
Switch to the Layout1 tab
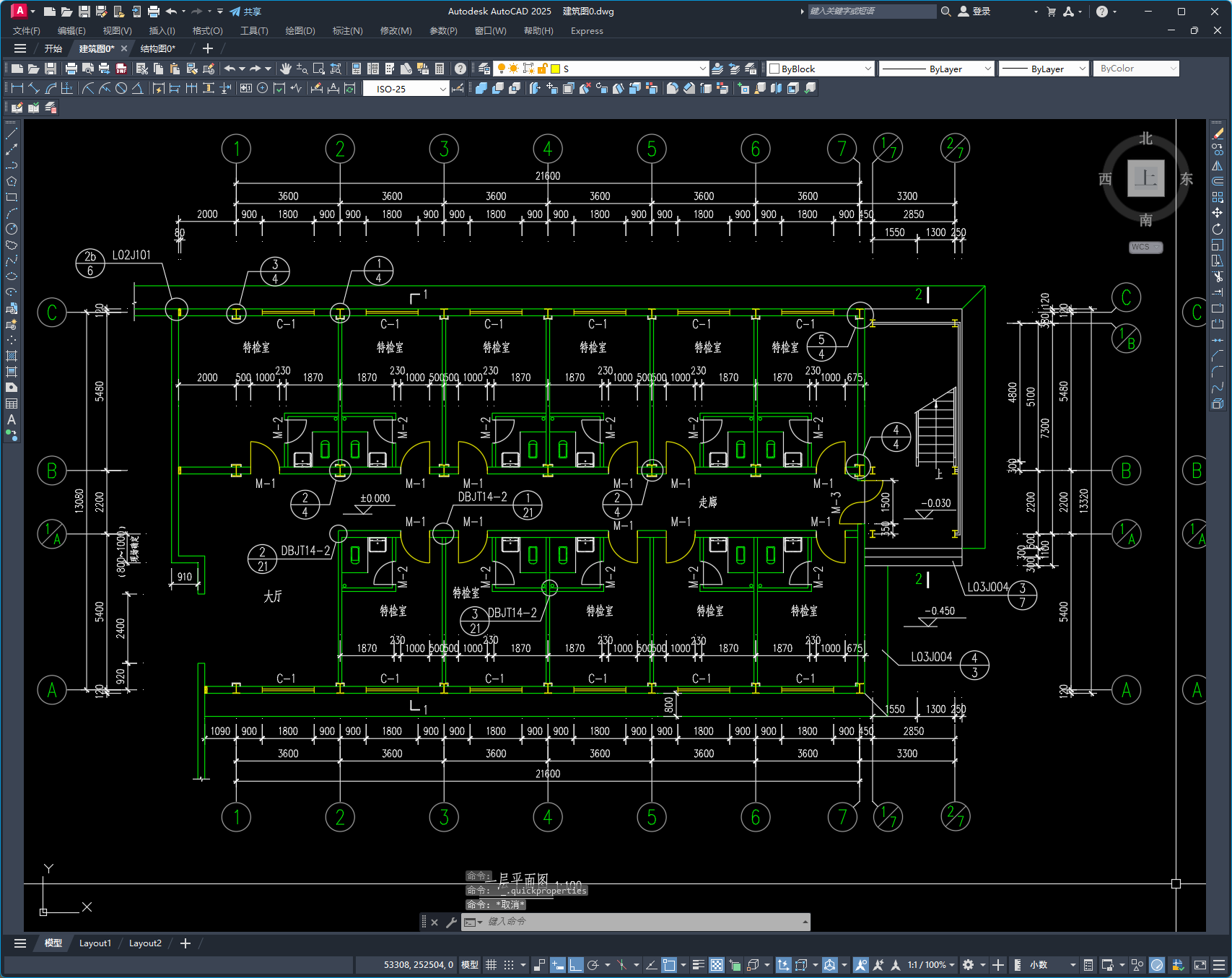tap(95, 943)
